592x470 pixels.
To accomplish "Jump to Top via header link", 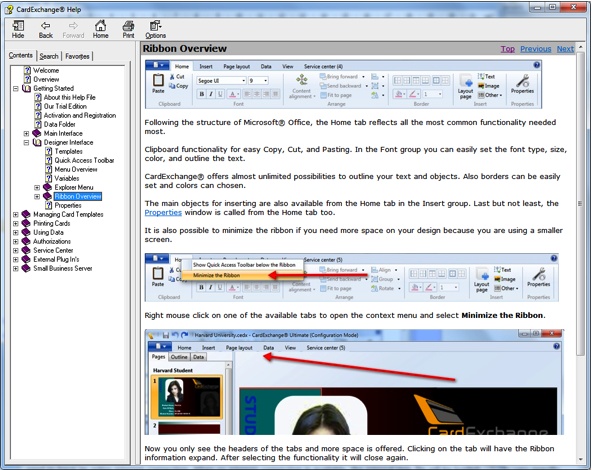I will (507, 49).
